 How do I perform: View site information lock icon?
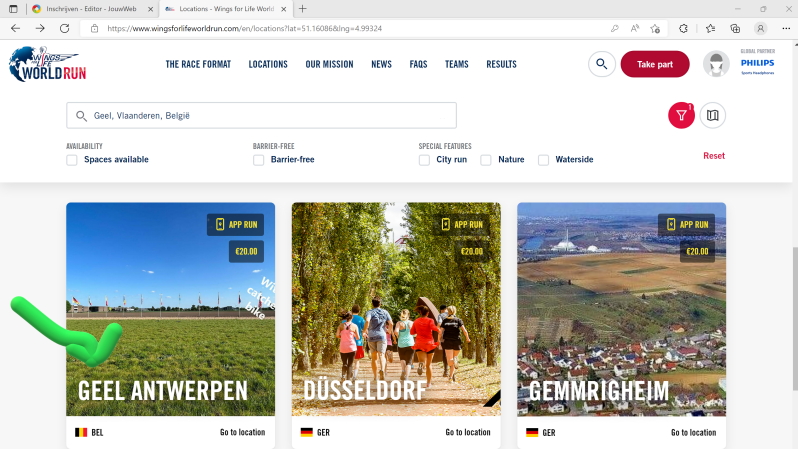tap(94, 29)
